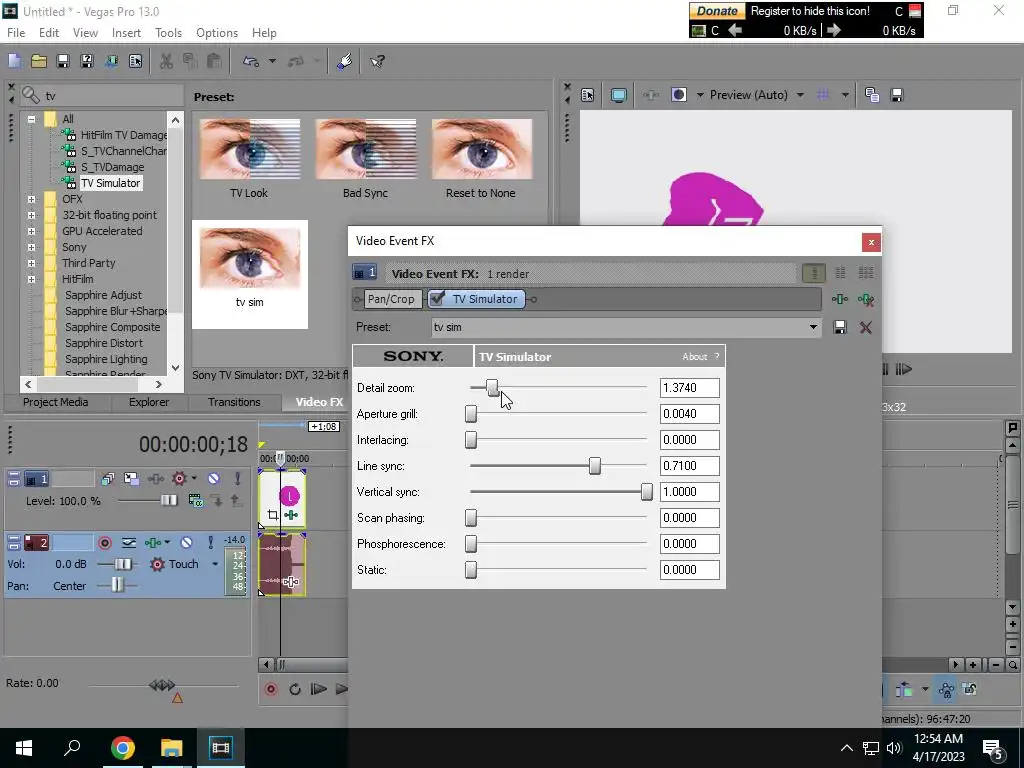The image size is (1024, 768).
Task: Toggle the preview overlays grid icon
Action: pos(823,95)
